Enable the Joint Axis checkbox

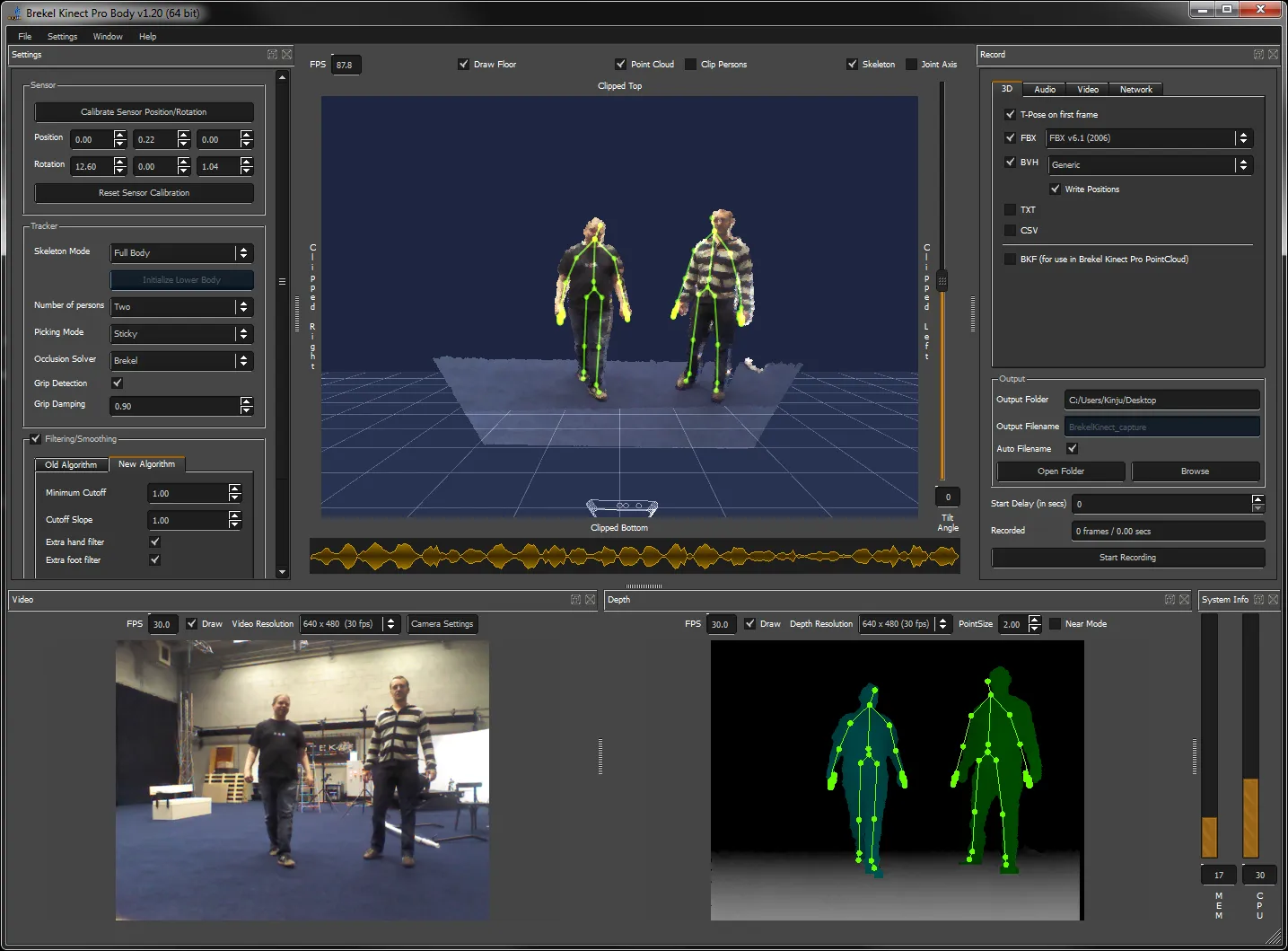coord(911,64)
